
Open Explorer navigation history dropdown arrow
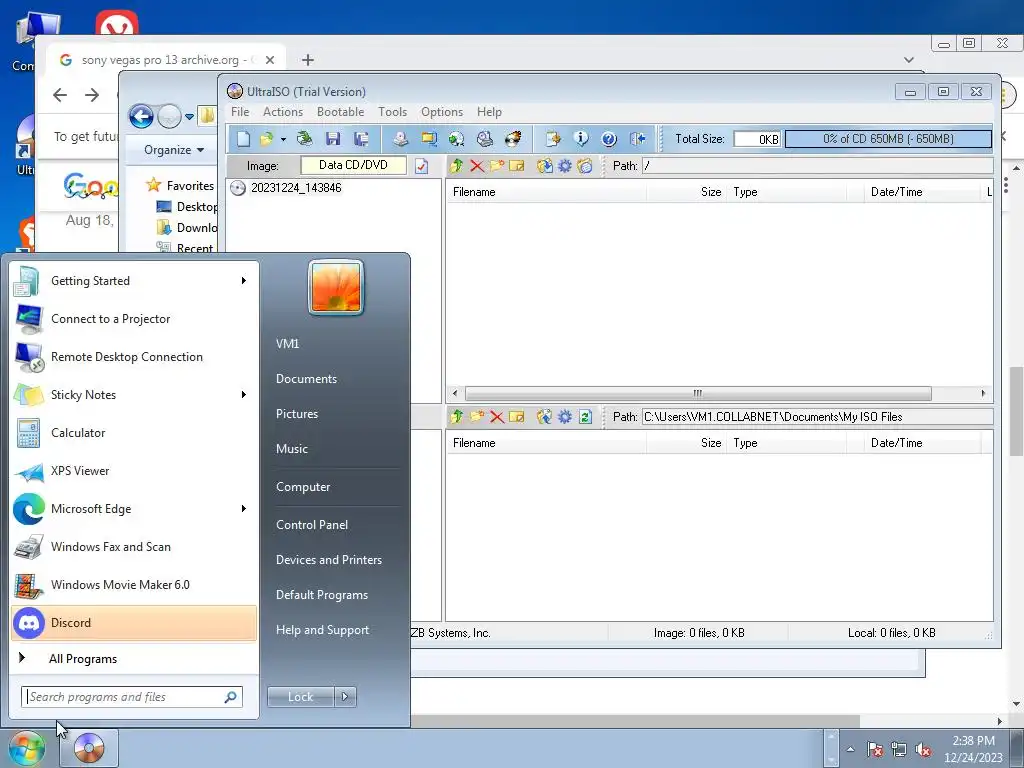[189, 117]
